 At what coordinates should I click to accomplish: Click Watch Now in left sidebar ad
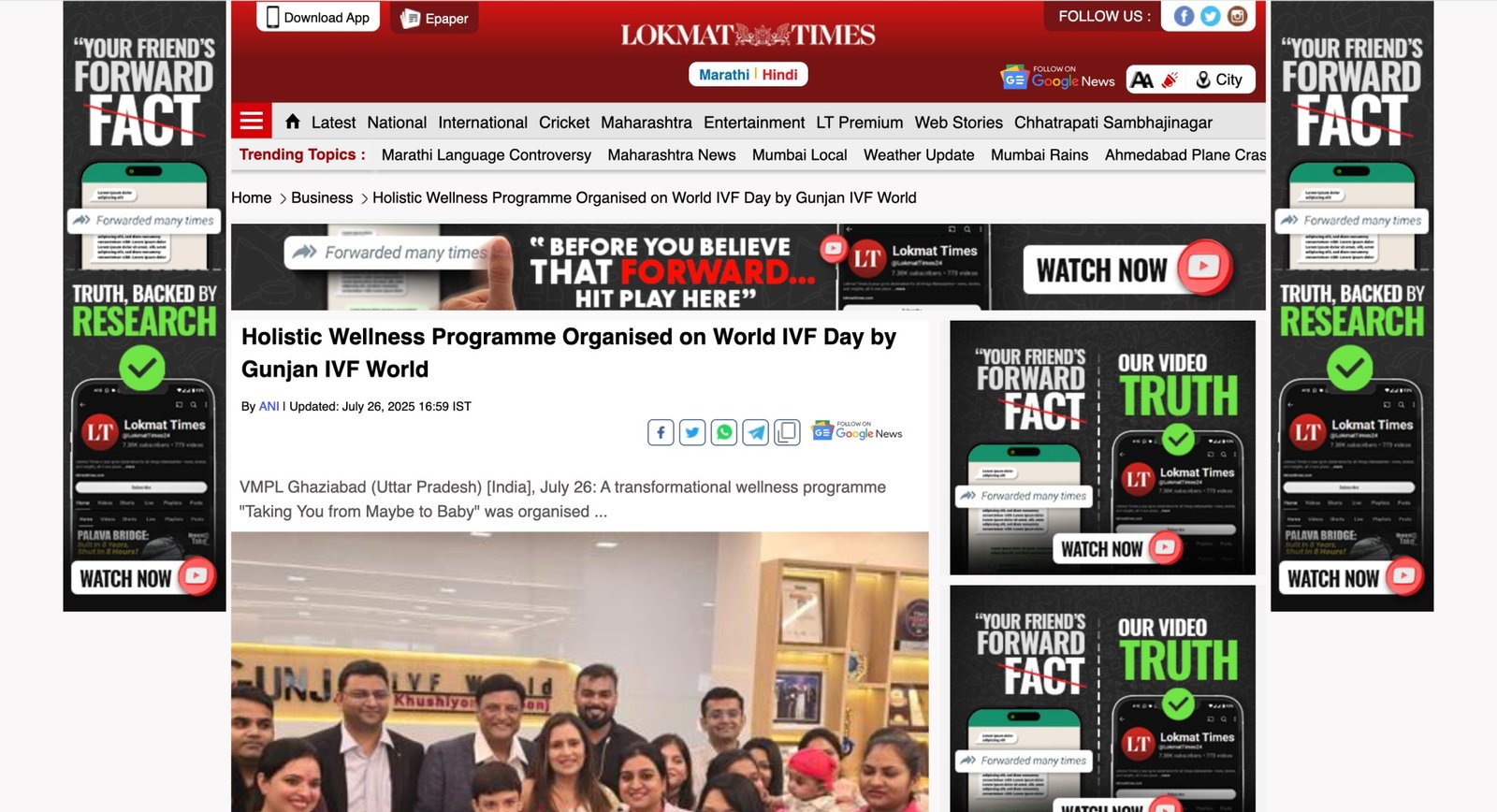point(143,578)
